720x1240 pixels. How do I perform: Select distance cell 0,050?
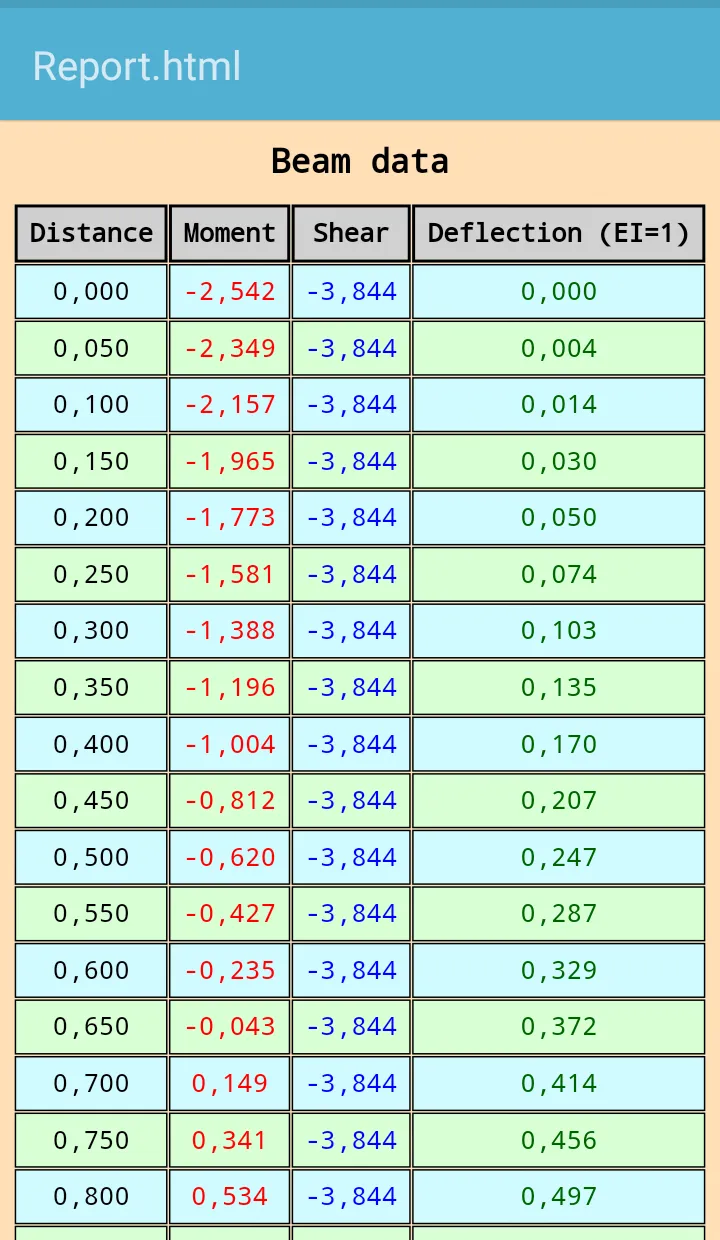point(91,348)
